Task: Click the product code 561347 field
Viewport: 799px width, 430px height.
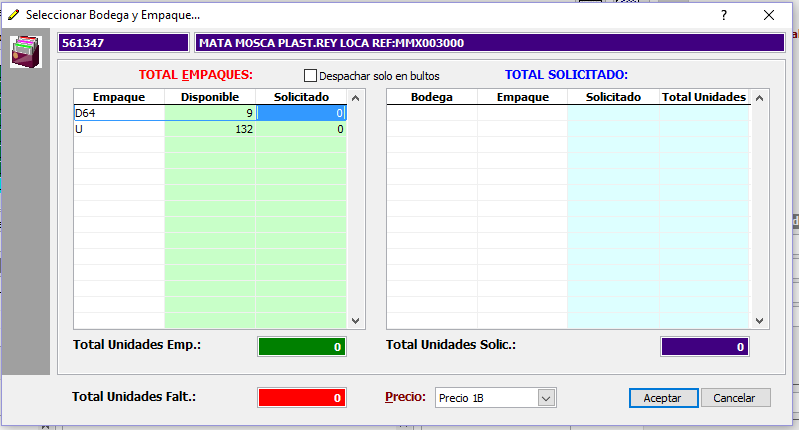Action: click(123, 43)
